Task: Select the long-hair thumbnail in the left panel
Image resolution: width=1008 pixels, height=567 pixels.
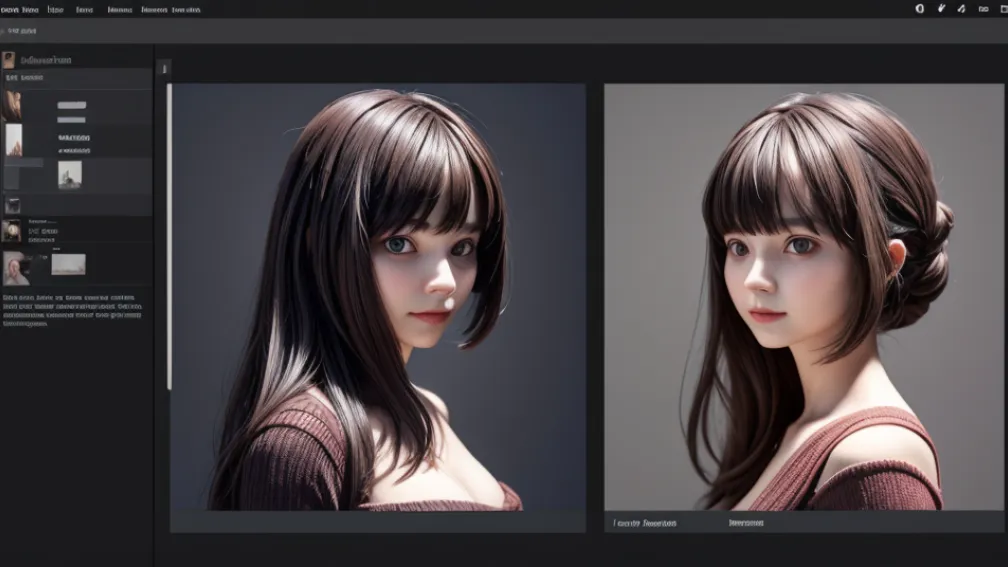Action: (12, 105)
